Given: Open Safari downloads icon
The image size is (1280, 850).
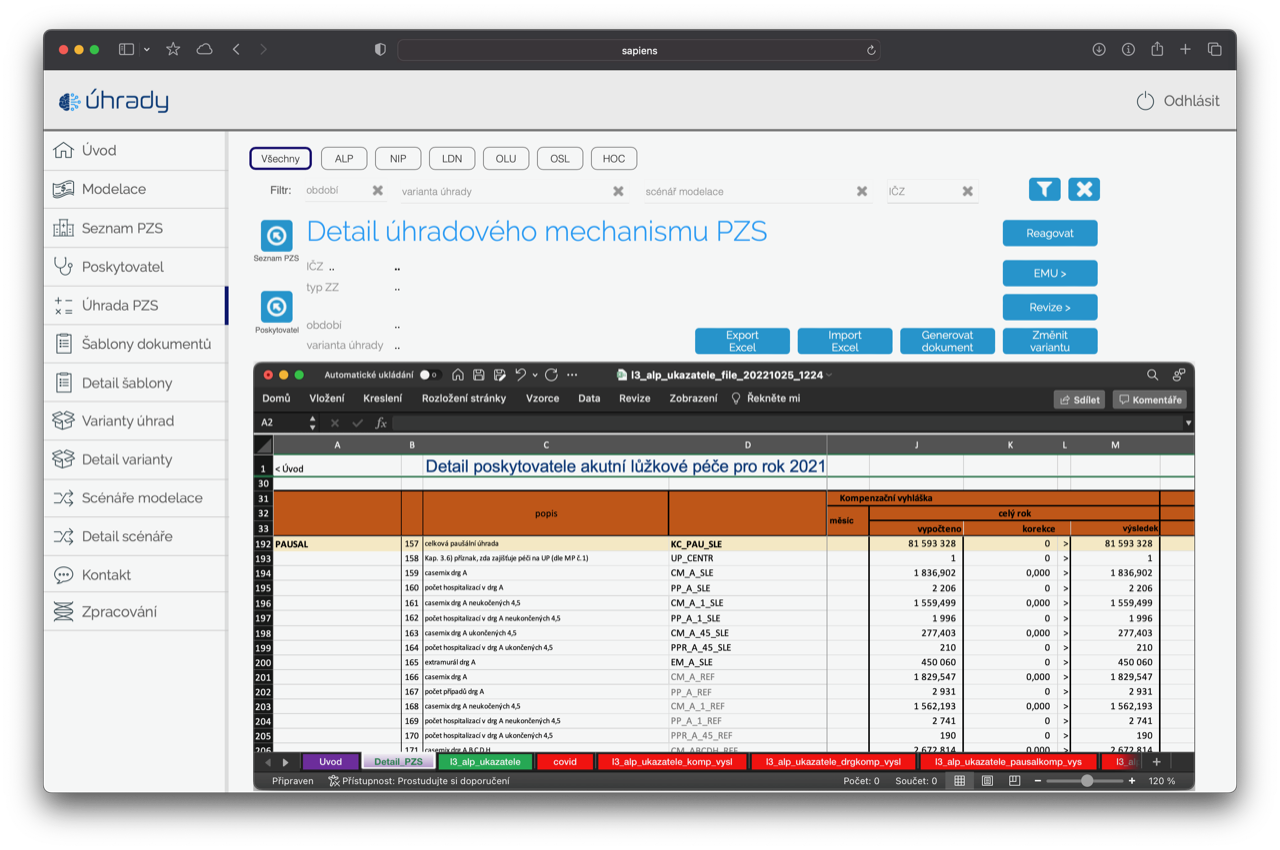Looking at the screenshot, I should click(x=1099, y=49).
